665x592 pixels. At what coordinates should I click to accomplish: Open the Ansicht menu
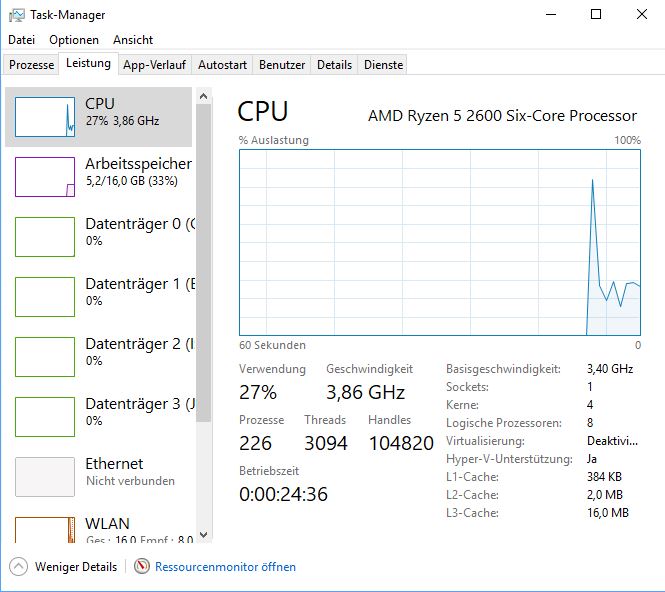[x=133, y=40]
